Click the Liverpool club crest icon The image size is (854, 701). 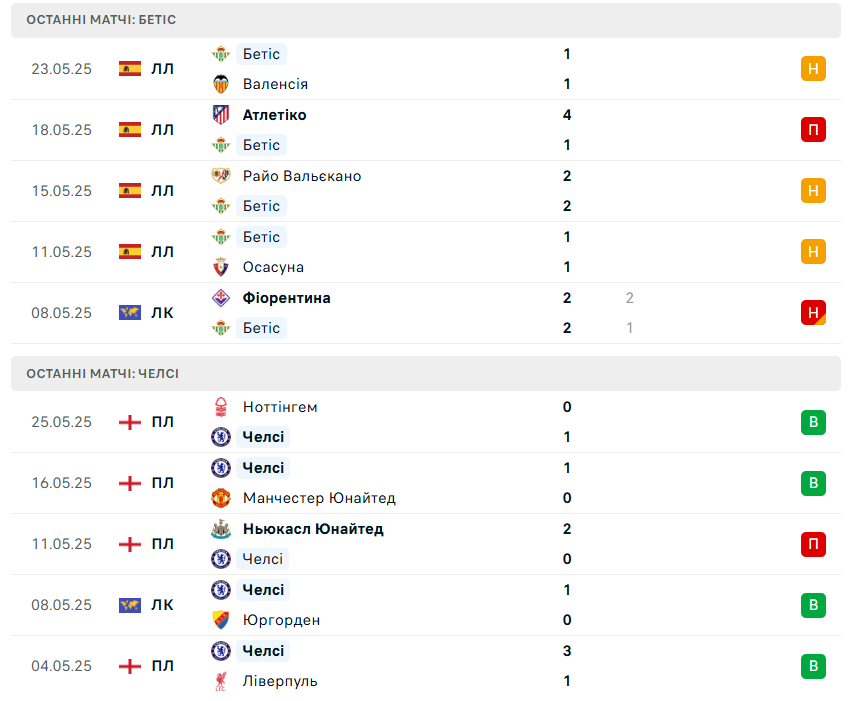pyautogui.click(x=221, y=681)
